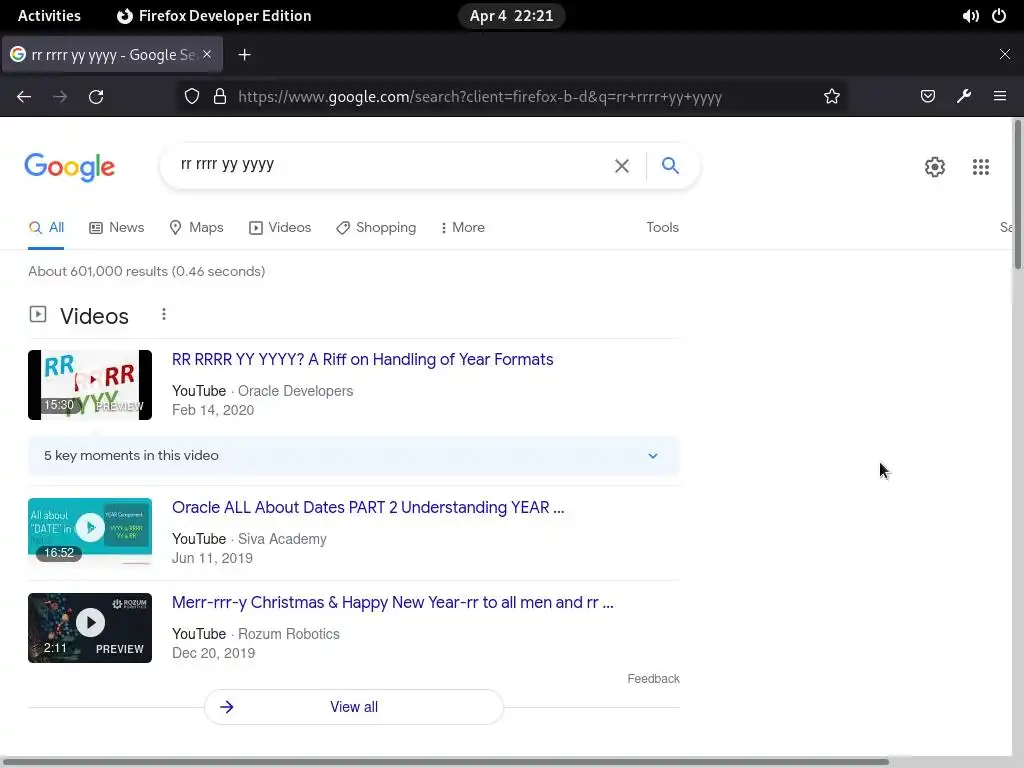Open the Oracle Developers video thumbnail
The width and height of the screenshot is (1024, 768).
89,385
